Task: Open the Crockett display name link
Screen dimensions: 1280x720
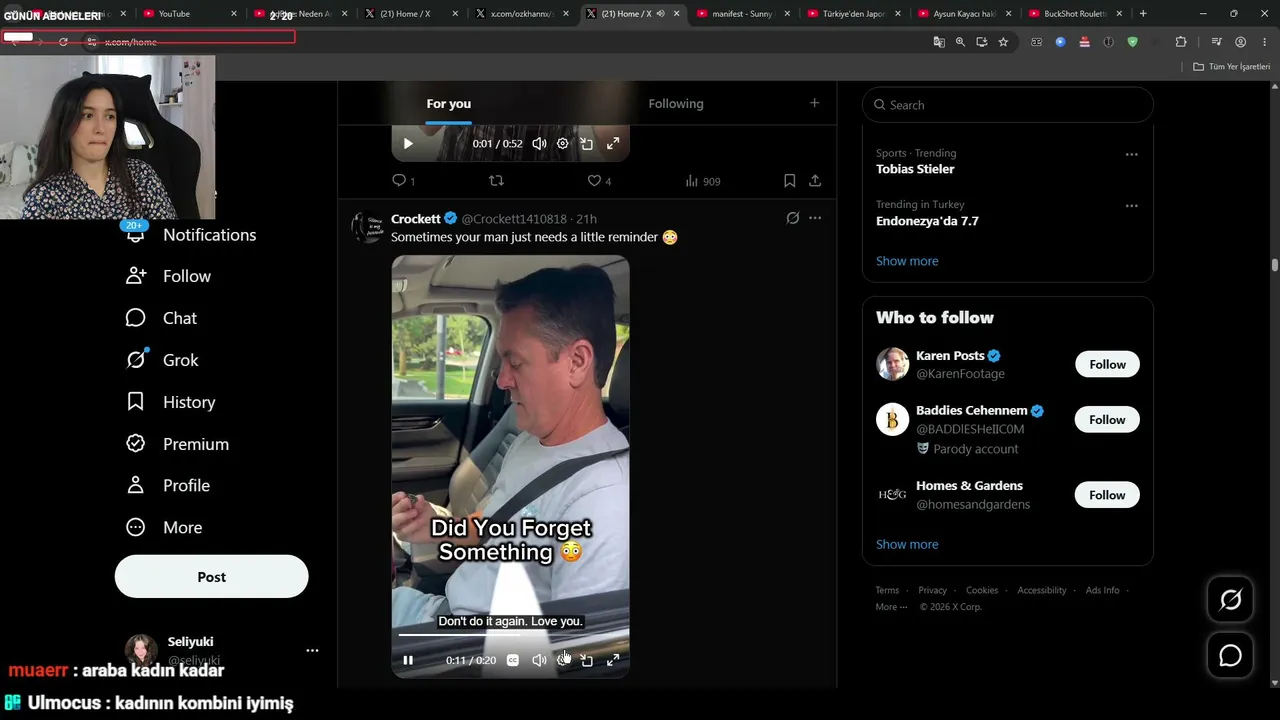Action: 416,219
